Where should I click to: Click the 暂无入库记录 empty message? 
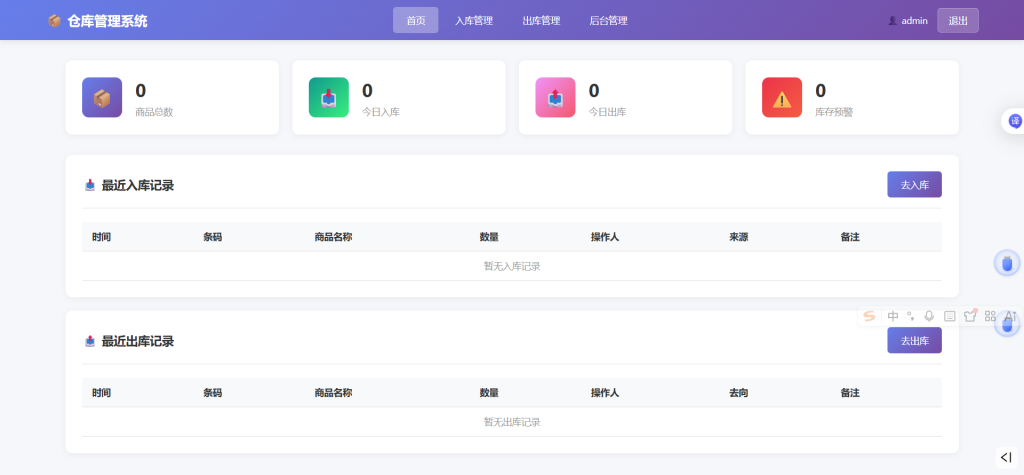[x=512, y=266]
